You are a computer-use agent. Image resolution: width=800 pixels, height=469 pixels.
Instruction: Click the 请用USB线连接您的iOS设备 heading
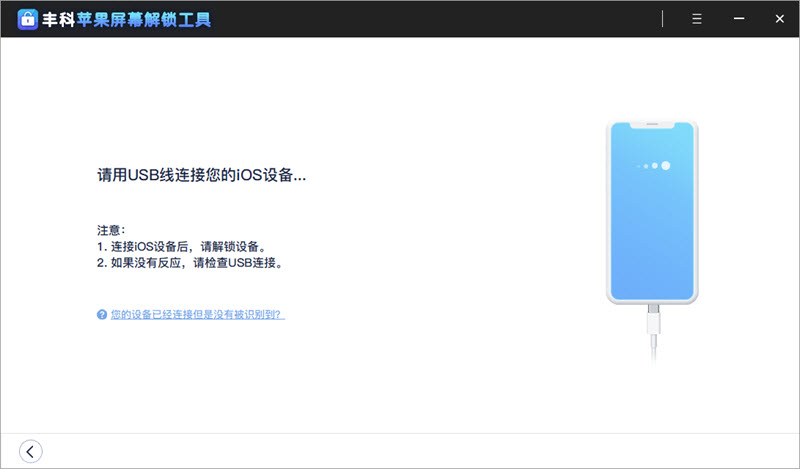point(201,175)
